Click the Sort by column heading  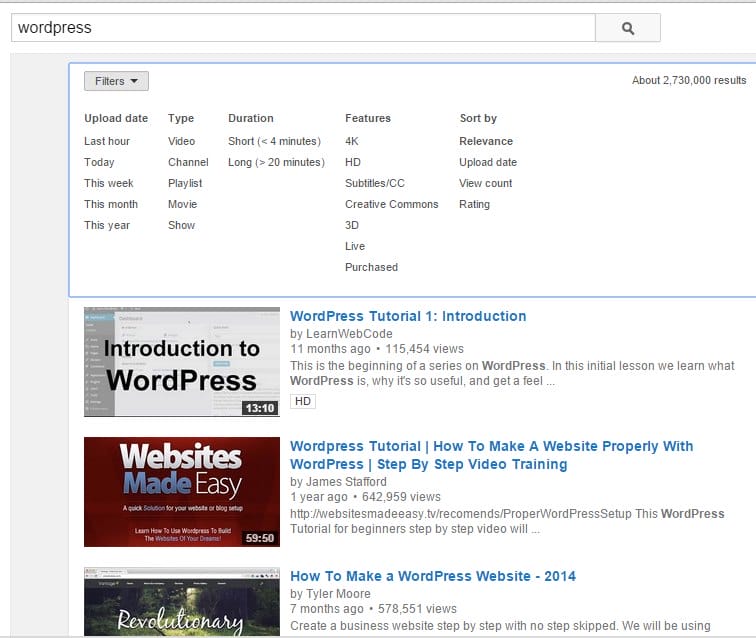point(478,118)
